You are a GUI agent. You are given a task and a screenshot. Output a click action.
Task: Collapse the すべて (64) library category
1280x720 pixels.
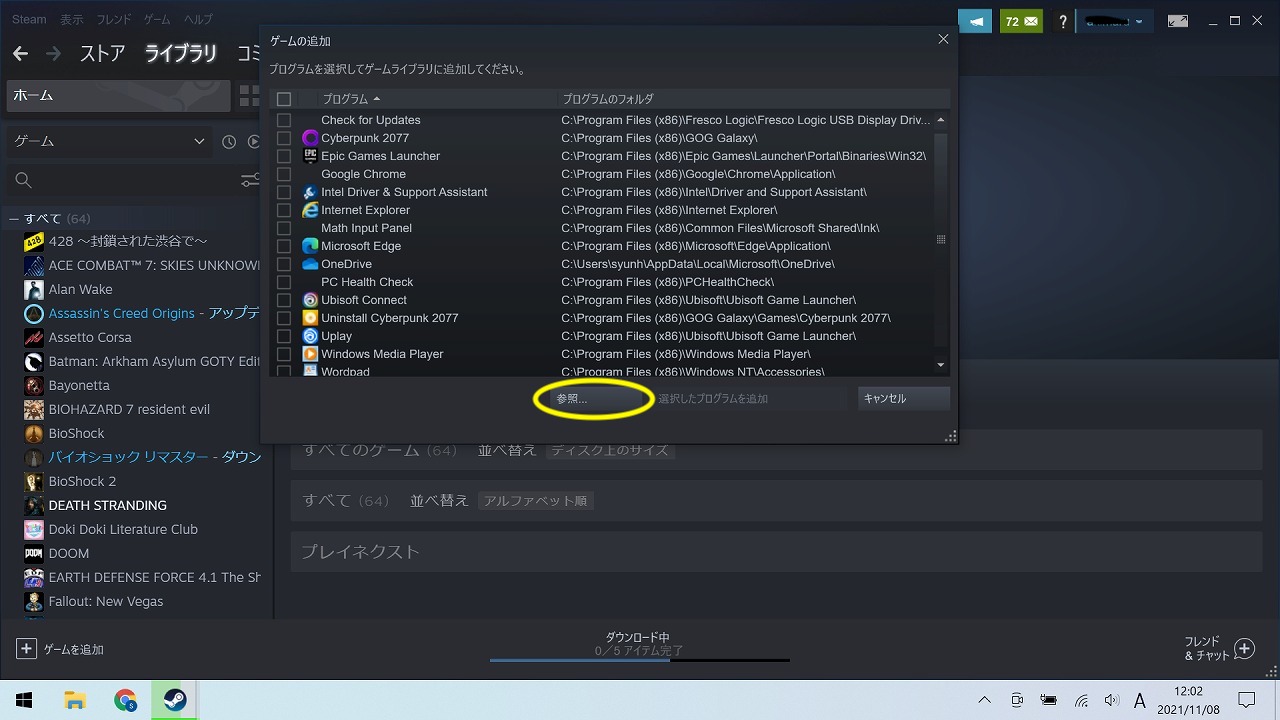[x=14, y=218]
